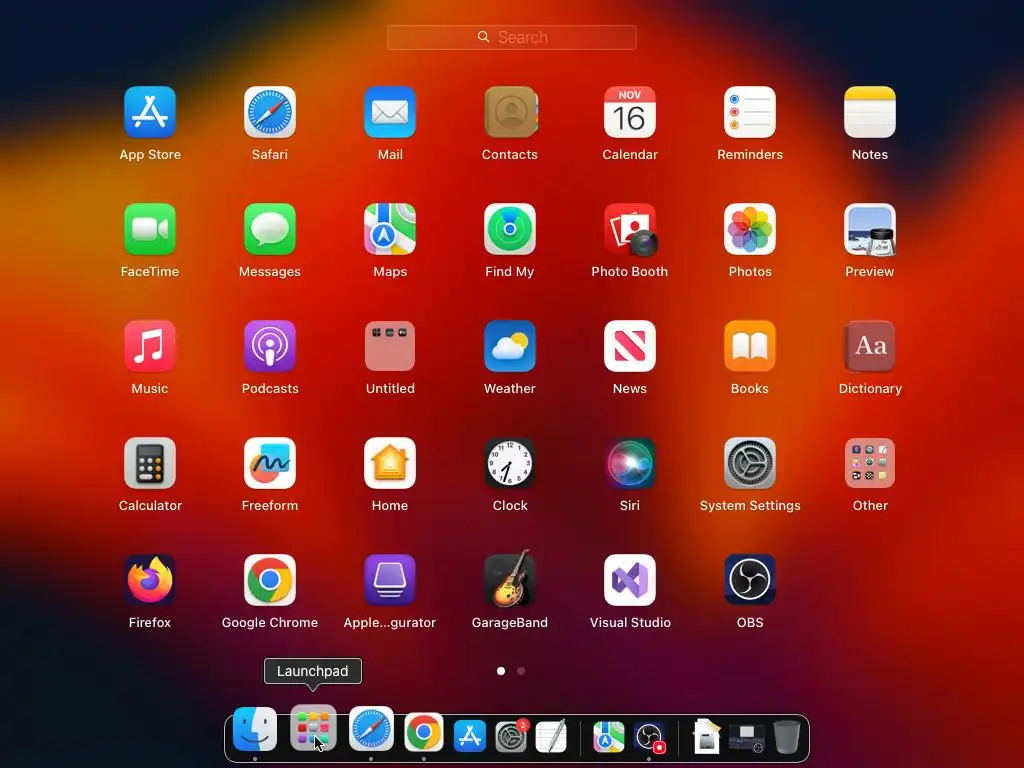Open the Home app
1024x768 pixels.
tap(390, 463)
